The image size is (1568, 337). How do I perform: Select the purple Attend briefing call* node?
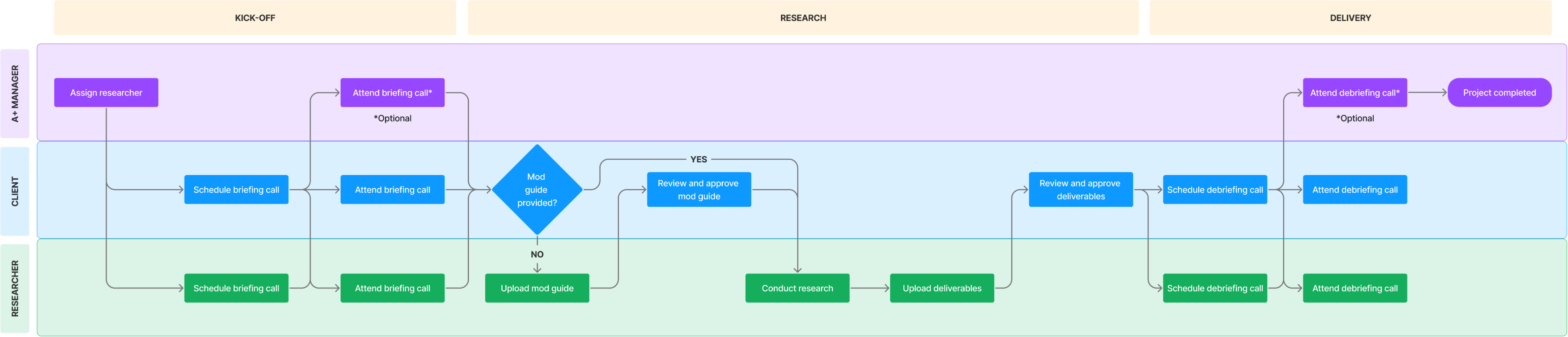tap(393, 93)
